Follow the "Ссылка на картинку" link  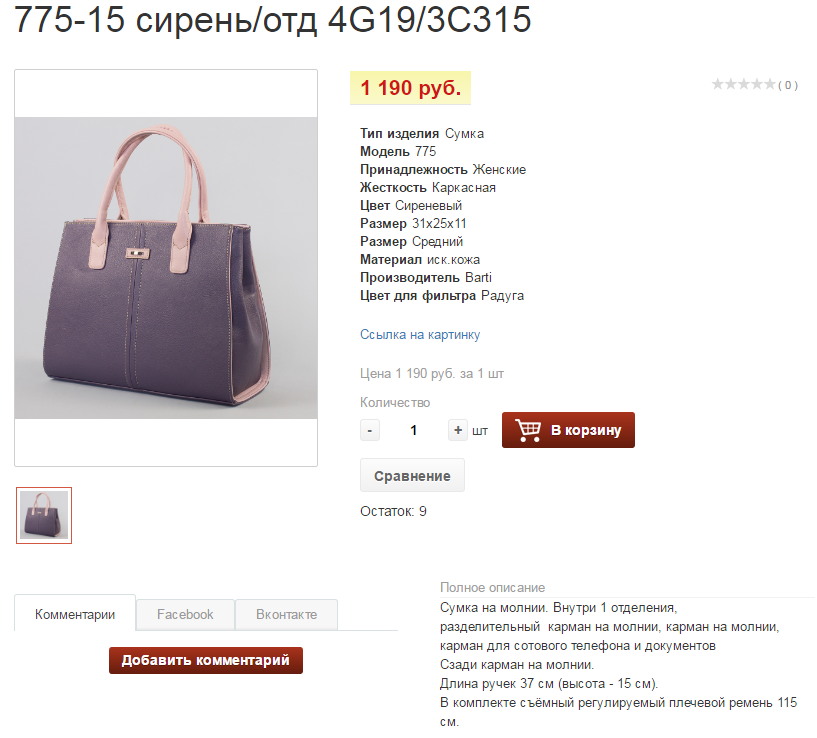click(x=420, y=335)
